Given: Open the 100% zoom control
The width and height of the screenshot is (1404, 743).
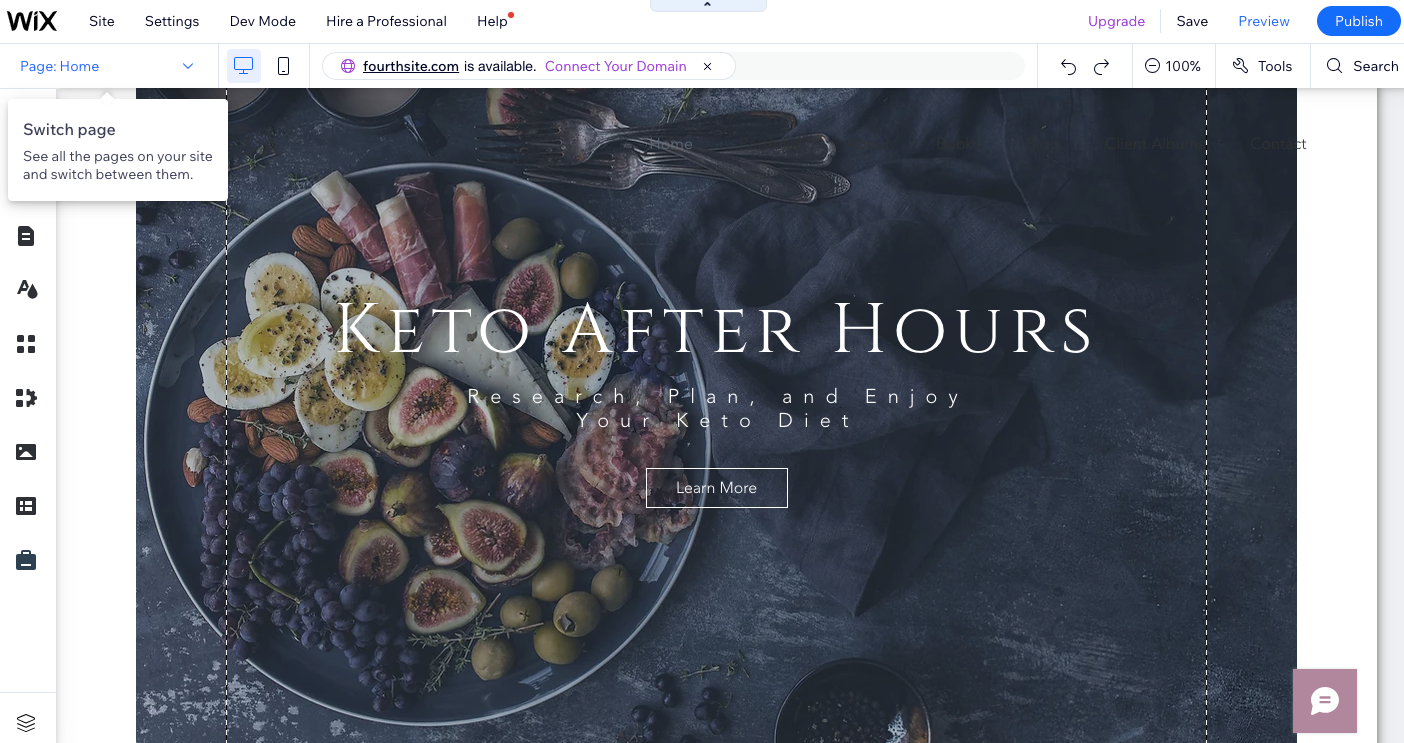Looking at the screenshot, I should coord(1173,66).
